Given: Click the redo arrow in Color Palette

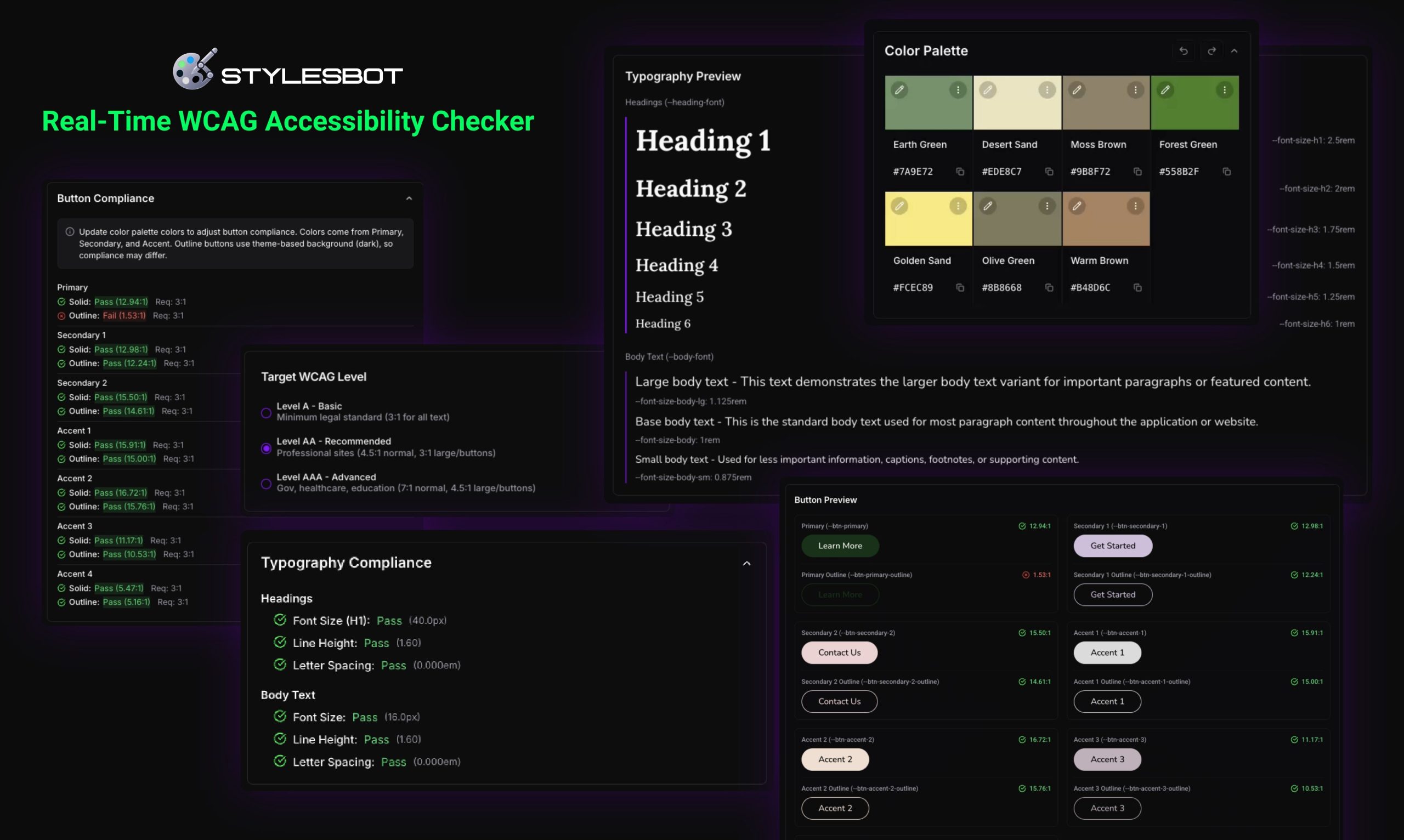Looking at the screenshot, I should pyautogui.click(x=1211, y=51).
